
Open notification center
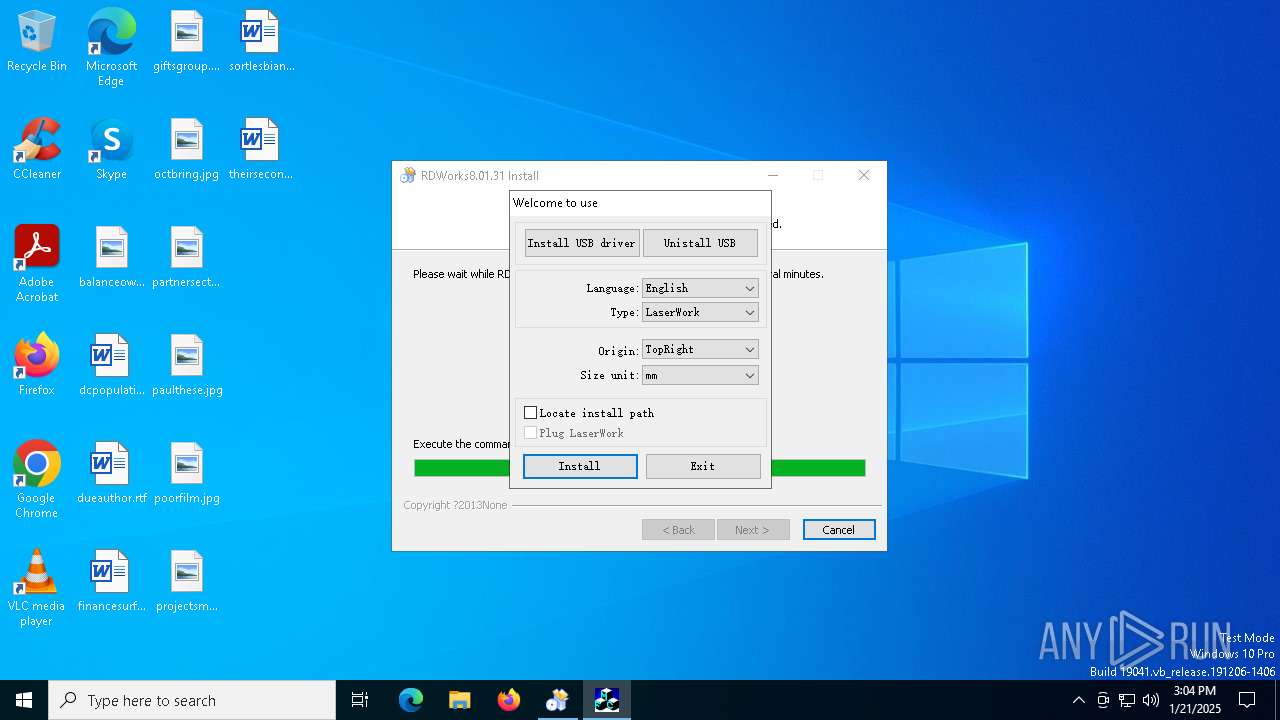tap(1247, 700)
